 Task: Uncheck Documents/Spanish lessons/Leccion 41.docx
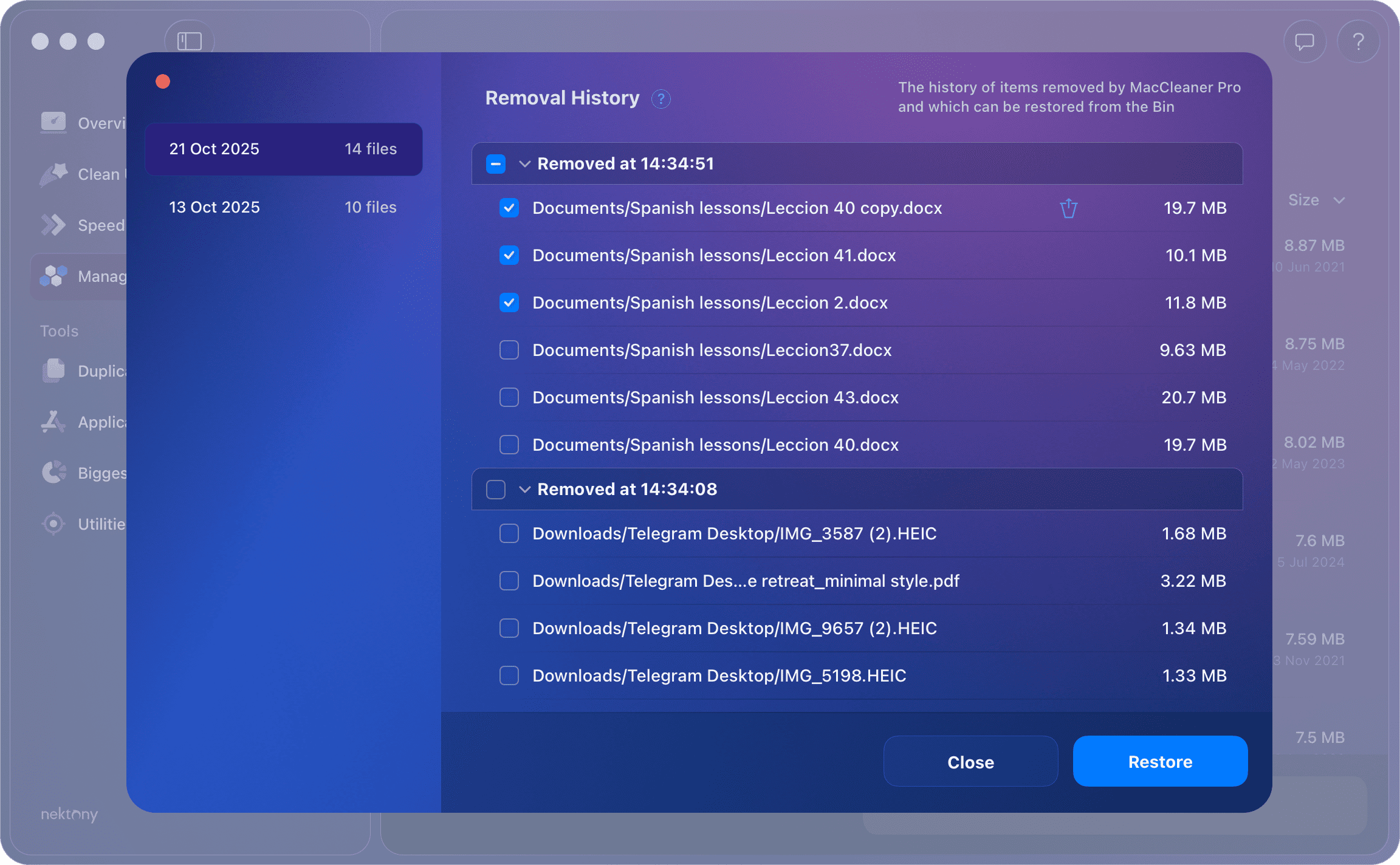click(x=509, y=255)
